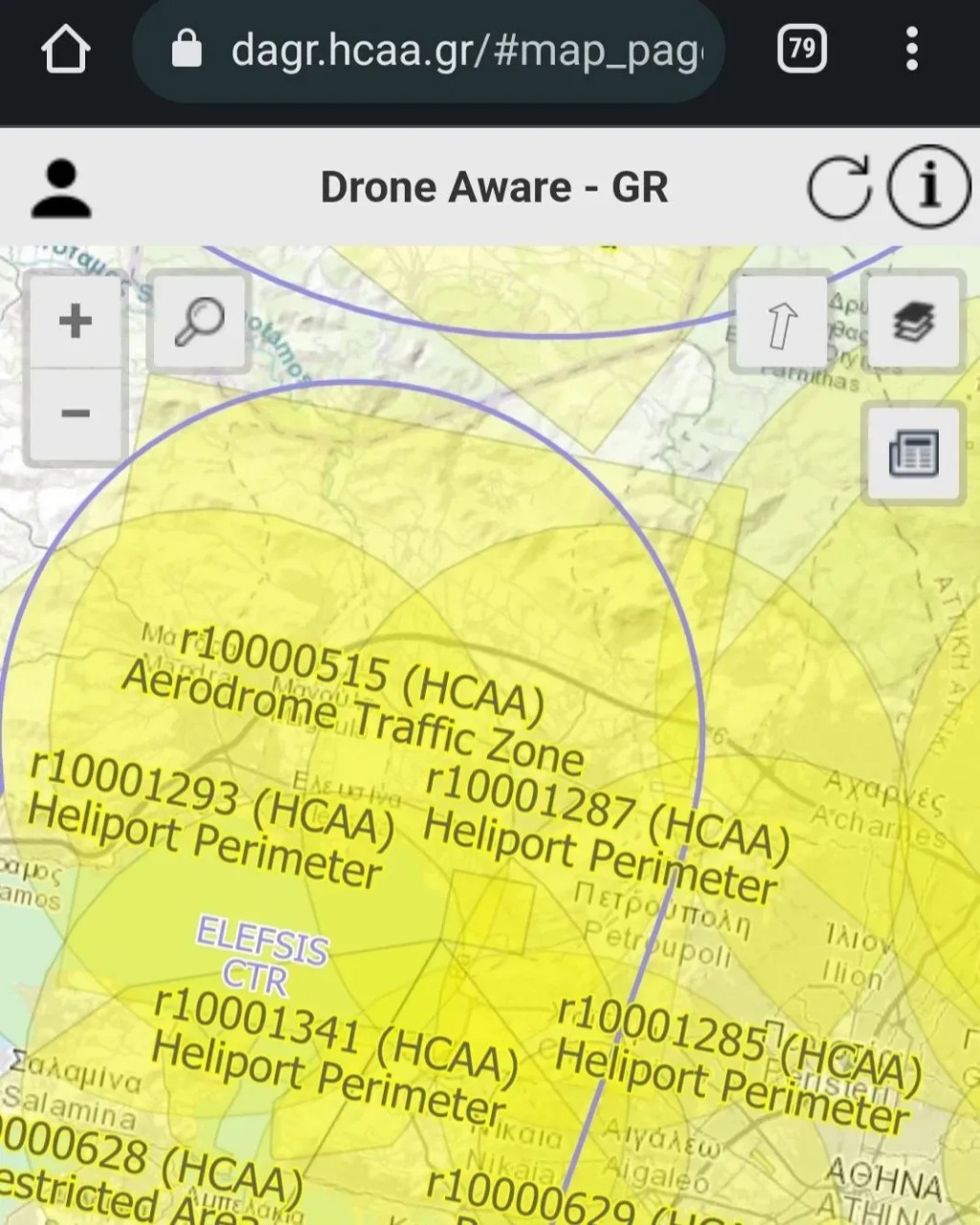
Task: Tap the ELEFSIS CTR zone label
Action: tap(260, 955)
